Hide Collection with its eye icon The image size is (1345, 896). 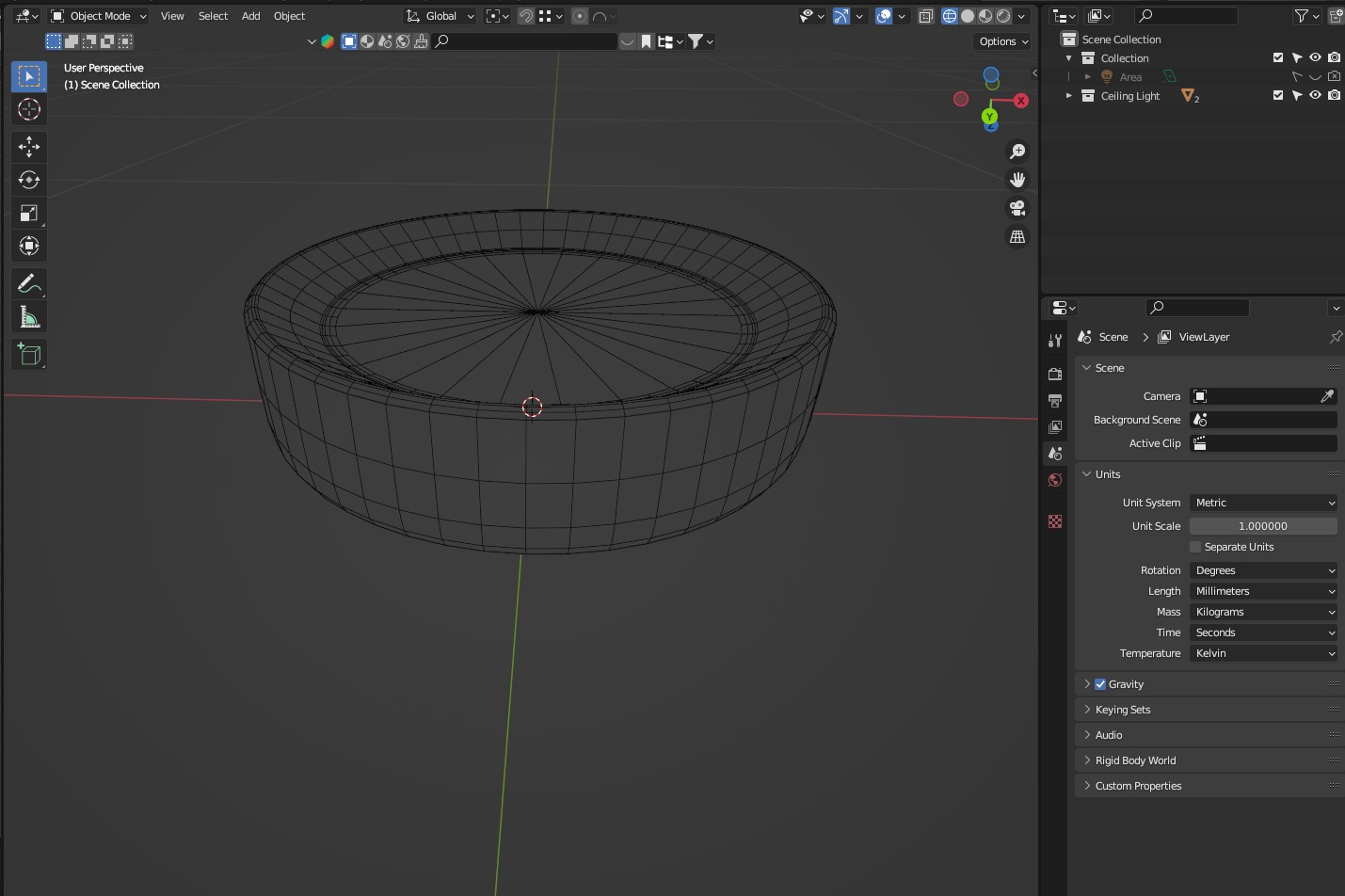(x=1316, y=58)
